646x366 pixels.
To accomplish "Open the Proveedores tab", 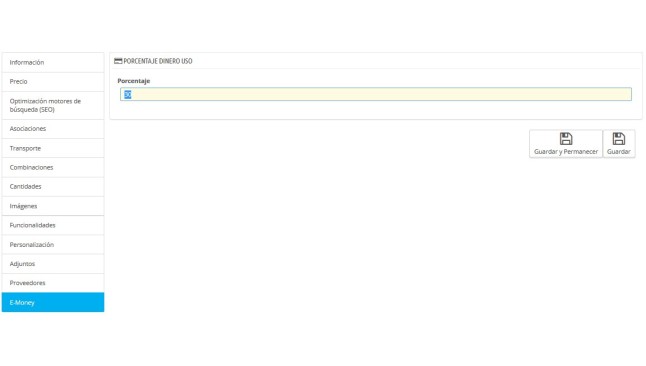I will click(x=53, y=283).
